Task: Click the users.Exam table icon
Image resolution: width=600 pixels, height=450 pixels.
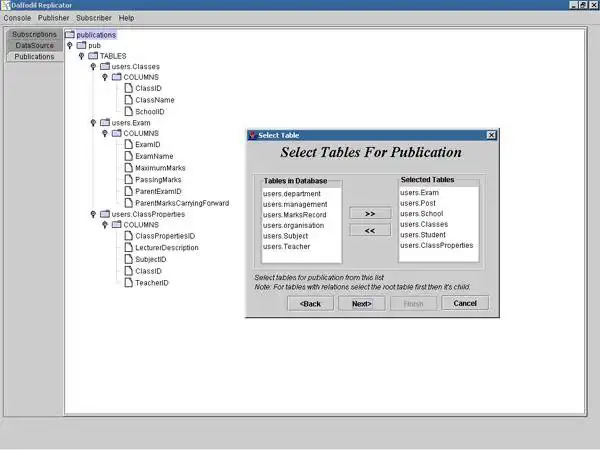Action: tap(105, 122)
